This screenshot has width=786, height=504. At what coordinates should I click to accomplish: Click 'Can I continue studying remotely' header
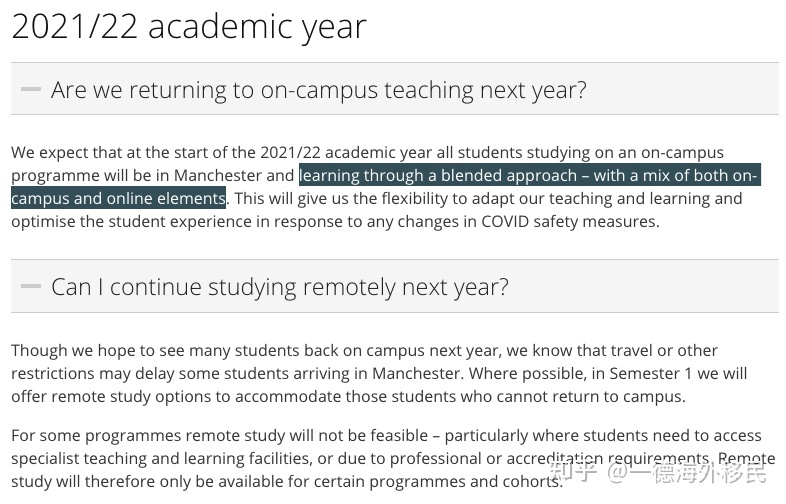[280, 287]
